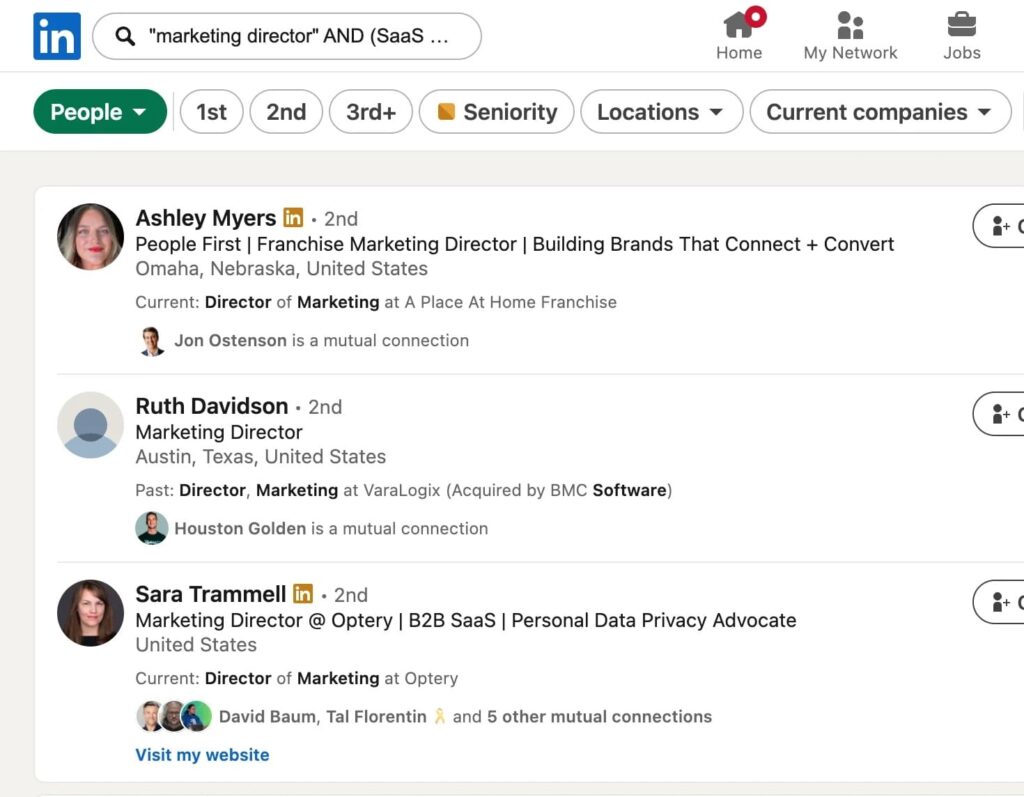
Task: Select the Seniority filter
Action: 497,111
